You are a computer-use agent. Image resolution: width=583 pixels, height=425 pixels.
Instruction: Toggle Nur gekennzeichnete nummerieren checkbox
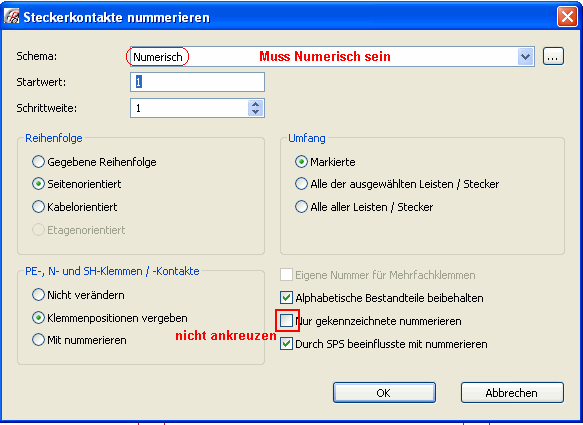[x=286, y=321]
